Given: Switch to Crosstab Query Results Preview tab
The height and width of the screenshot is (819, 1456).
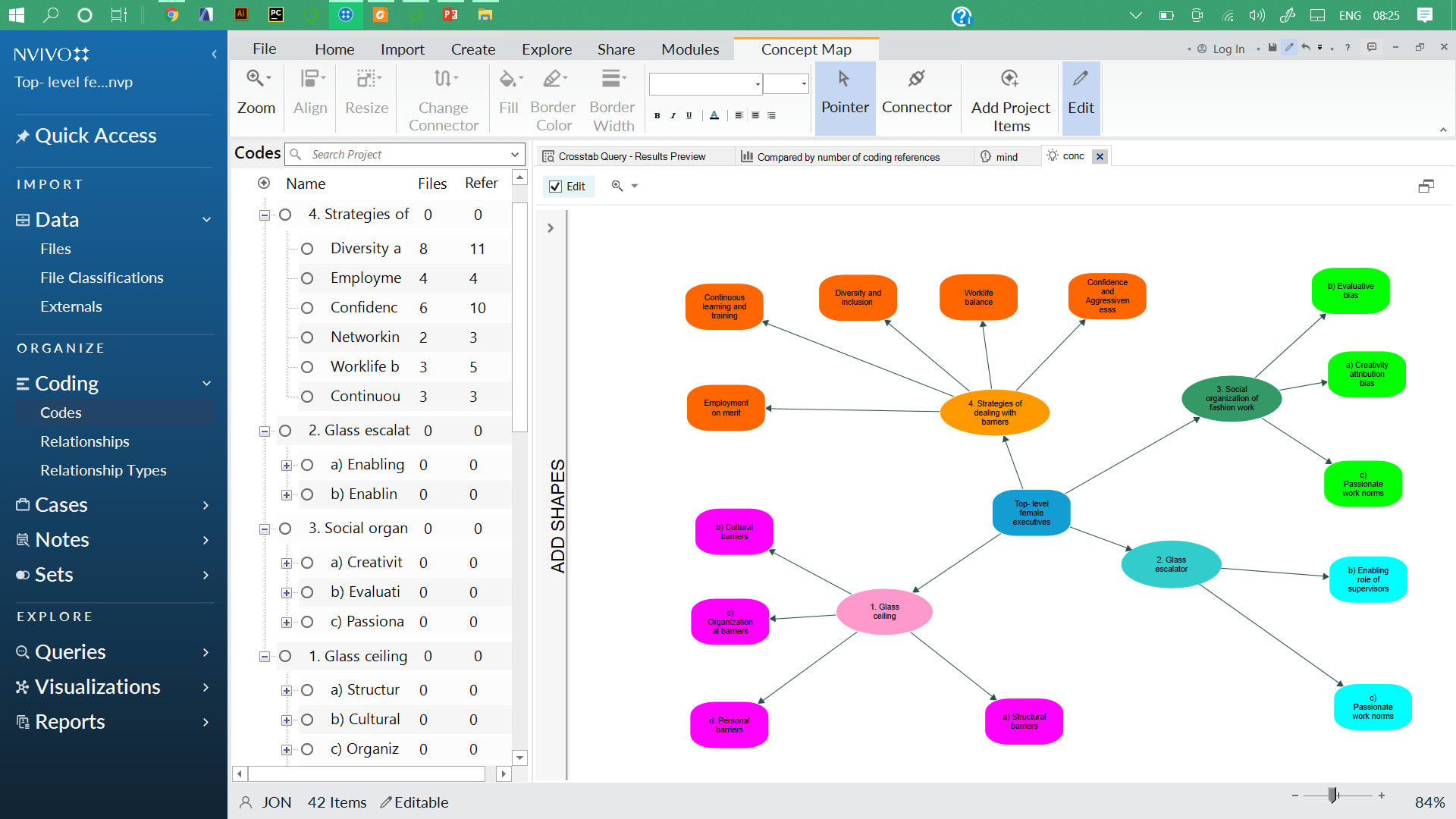Looking at the screenshot, I should coord(632,156).
